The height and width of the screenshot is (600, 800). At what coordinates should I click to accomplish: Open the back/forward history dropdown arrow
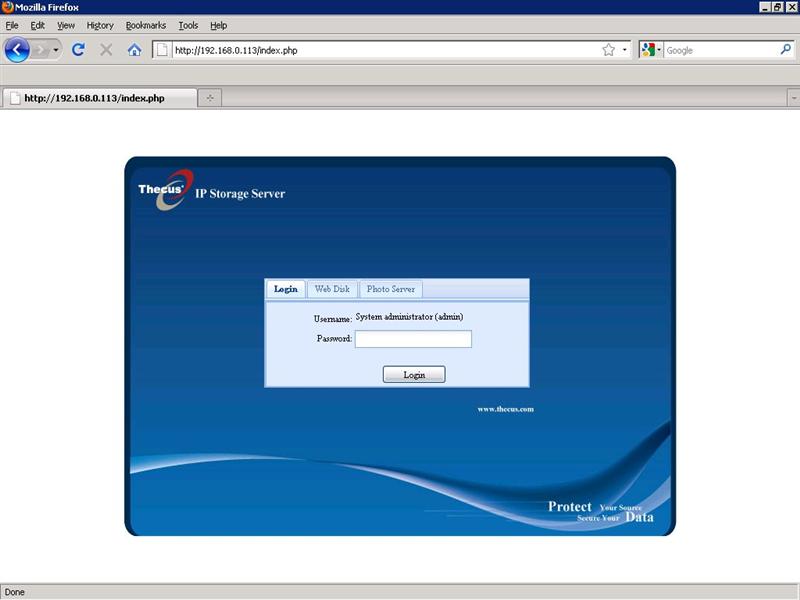56,49
